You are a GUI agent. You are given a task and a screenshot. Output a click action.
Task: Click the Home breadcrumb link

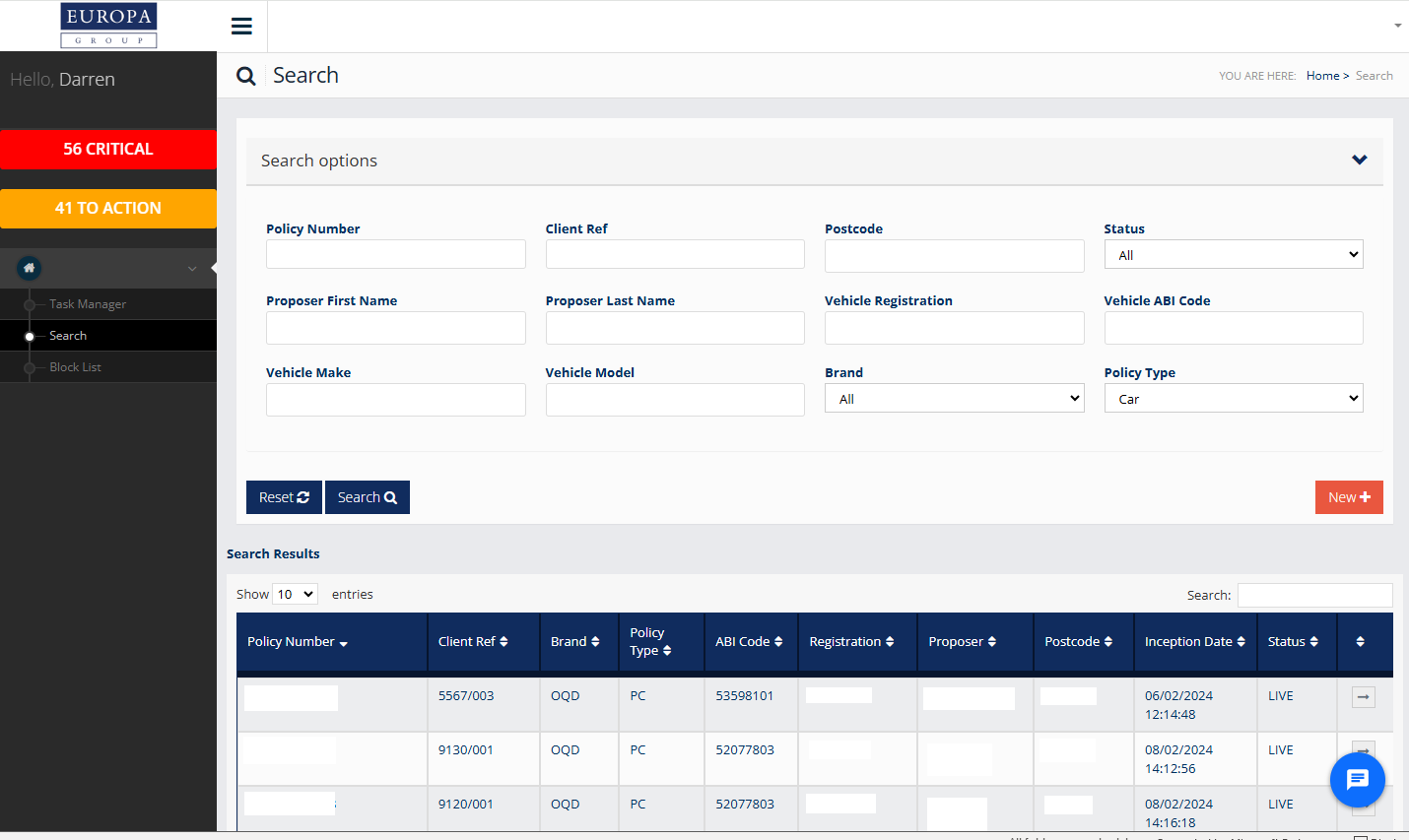point(1322,76)
